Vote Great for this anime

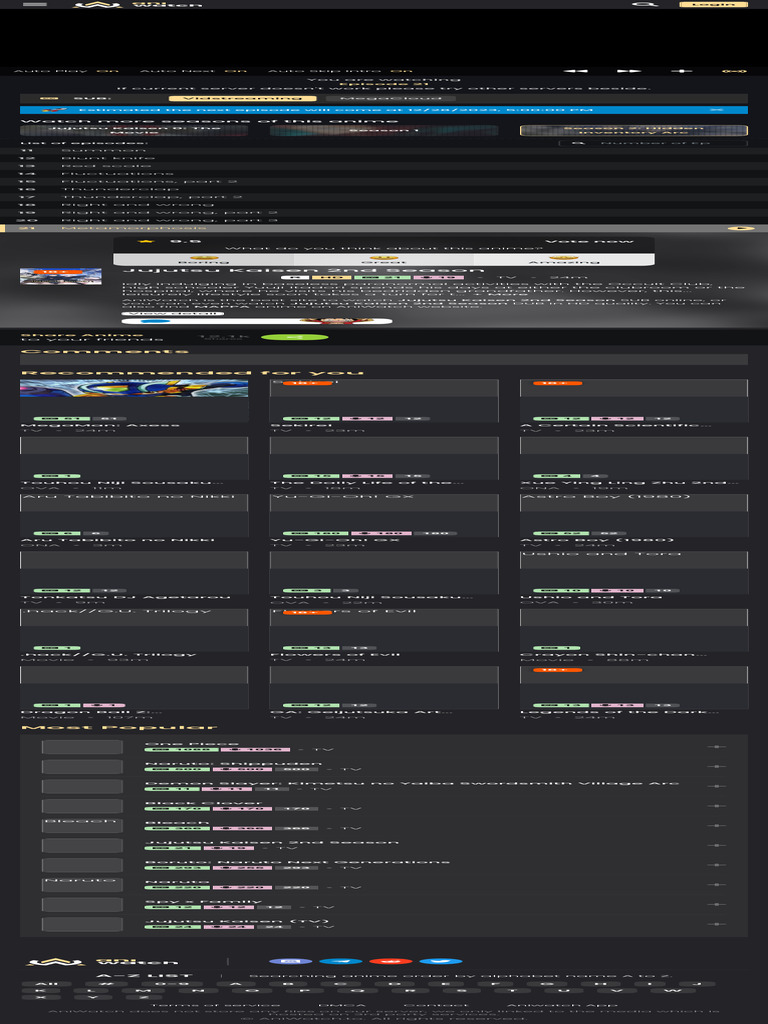[384, 260]
